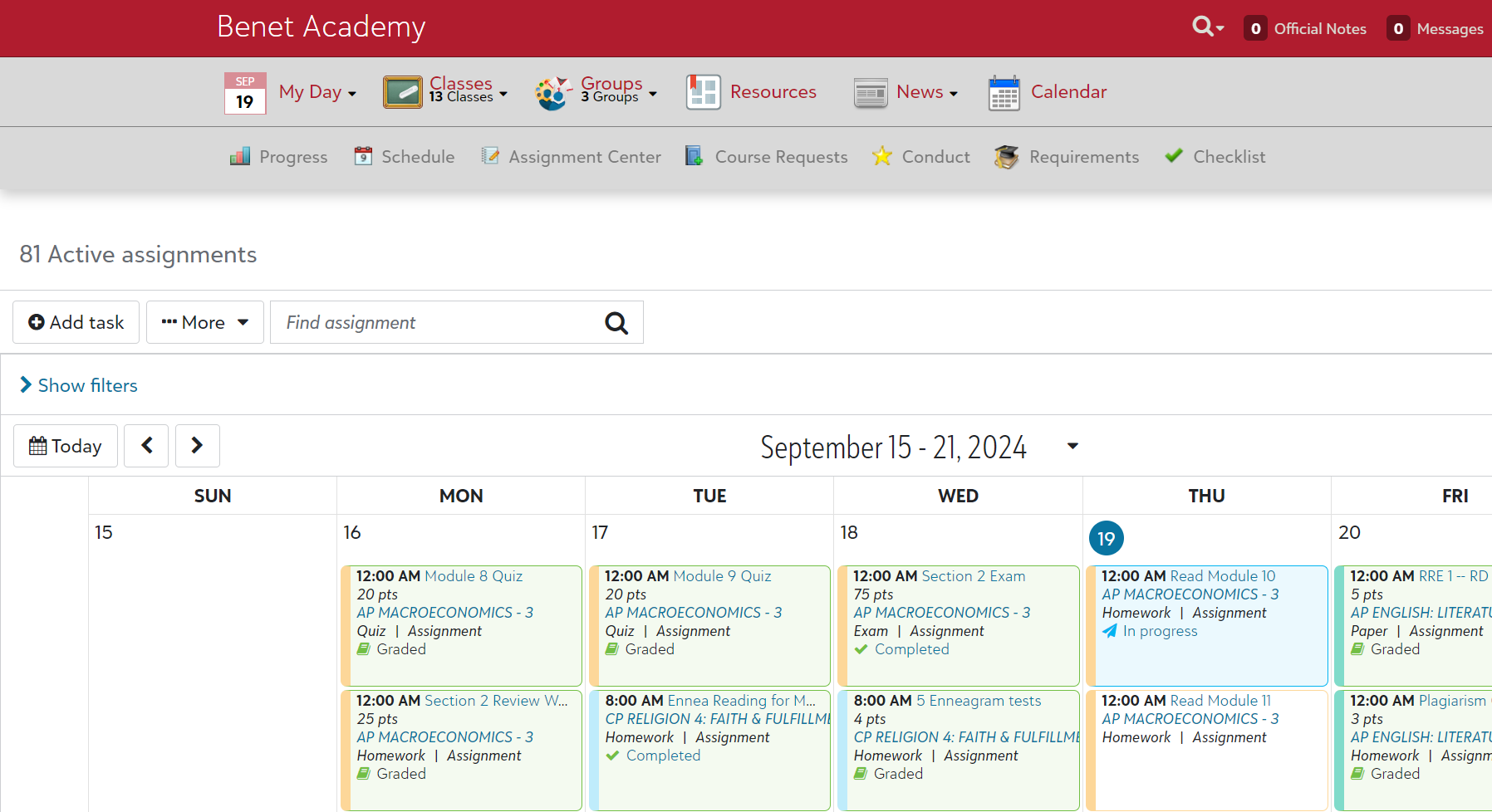Click the Conduct star icon
This screenshot has height=812, width=1492.
click(x=882, y=156)
